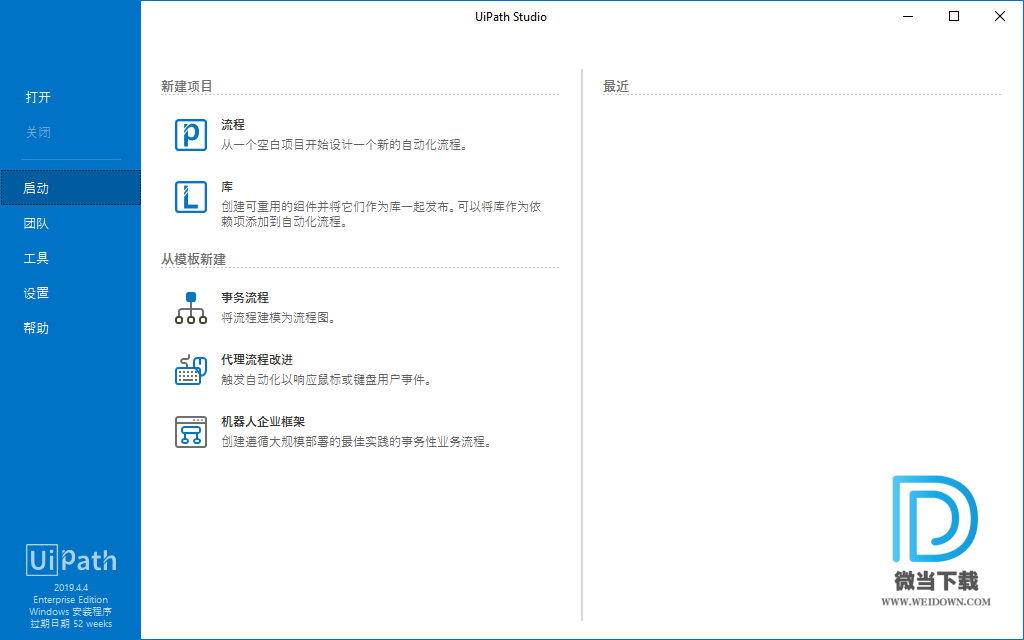
Task: Click description 触发自动化以响应鼠标或键盘用户事件
Action: pyautogui.click(x=327, y=380)
